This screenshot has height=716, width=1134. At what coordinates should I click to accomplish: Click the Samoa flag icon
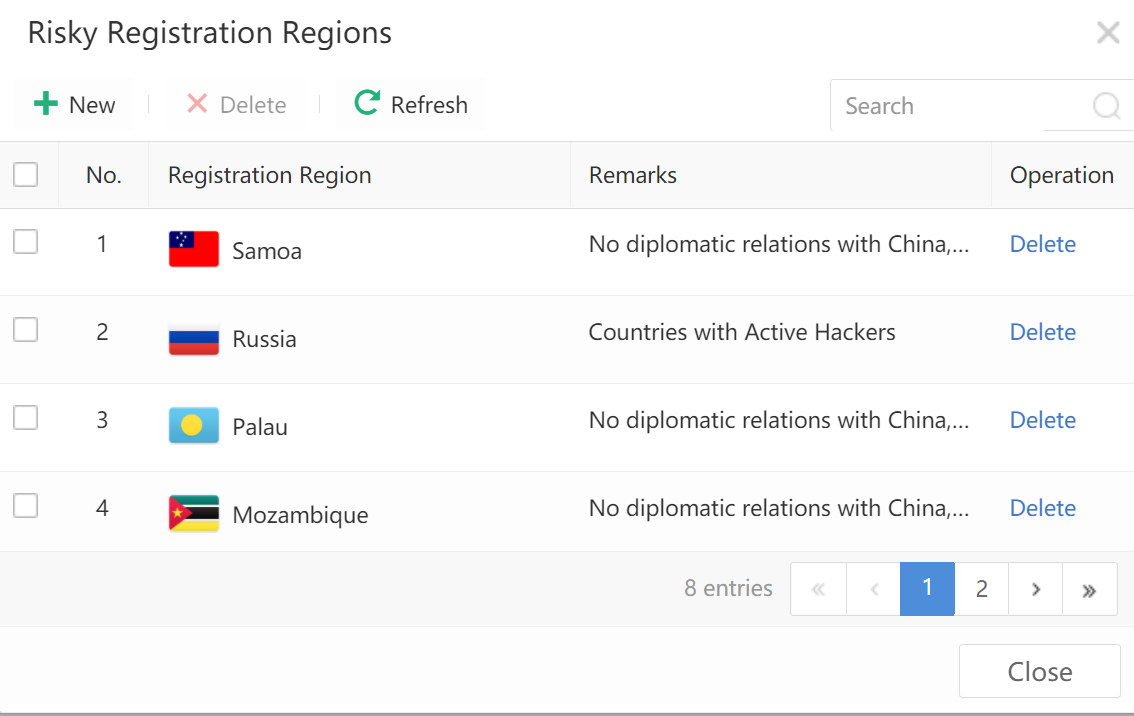pos(194,249)
